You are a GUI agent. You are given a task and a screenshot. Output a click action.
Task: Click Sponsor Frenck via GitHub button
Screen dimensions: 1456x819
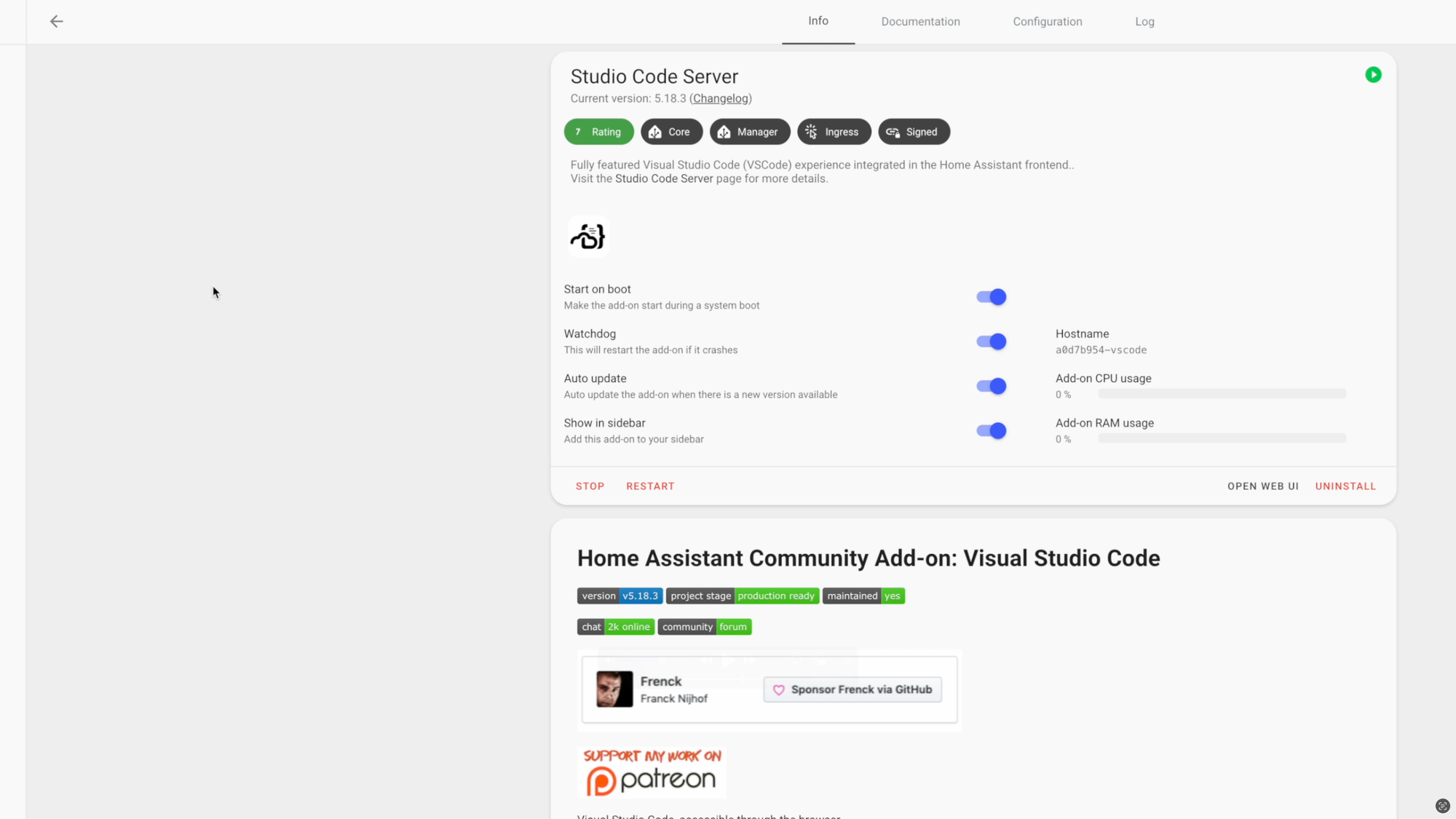(852, 689)
